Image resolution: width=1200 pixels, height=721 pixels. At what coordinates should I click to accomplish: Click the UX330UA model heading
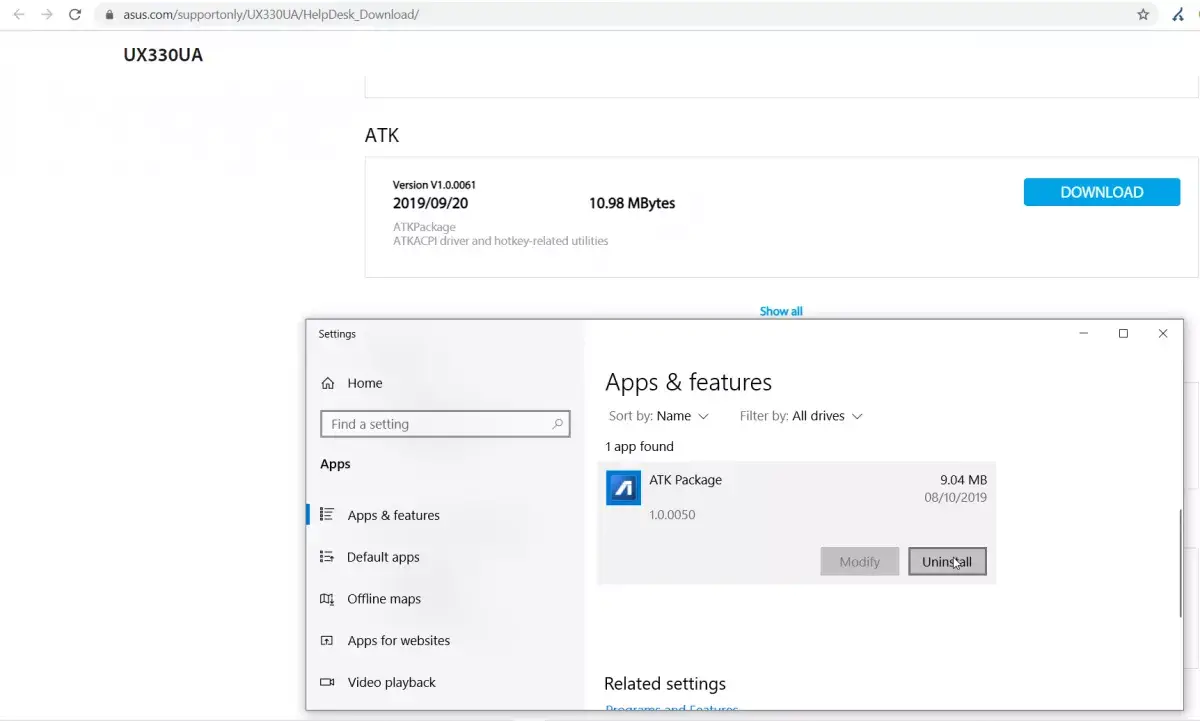[163, 55]
